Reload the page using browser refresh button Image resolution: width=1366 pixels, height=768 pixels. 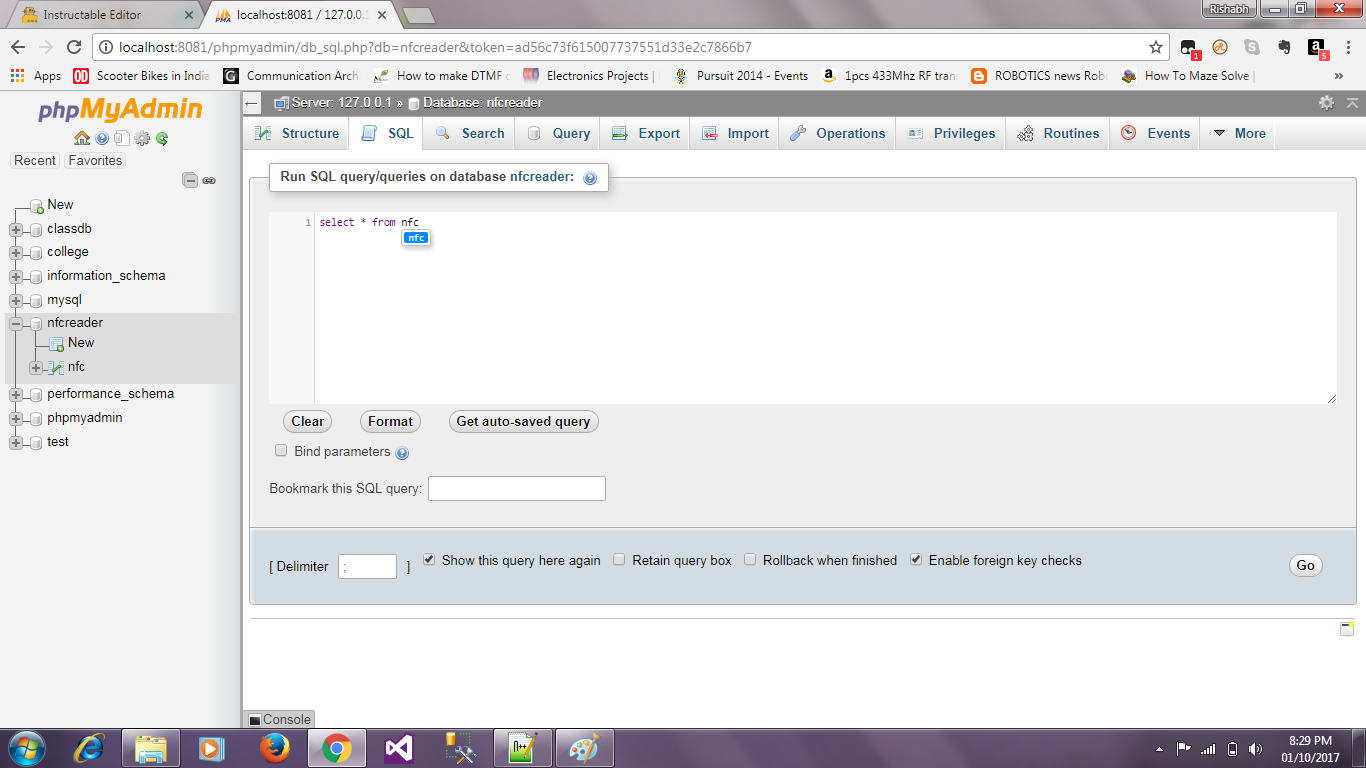(x=73, y=47)
